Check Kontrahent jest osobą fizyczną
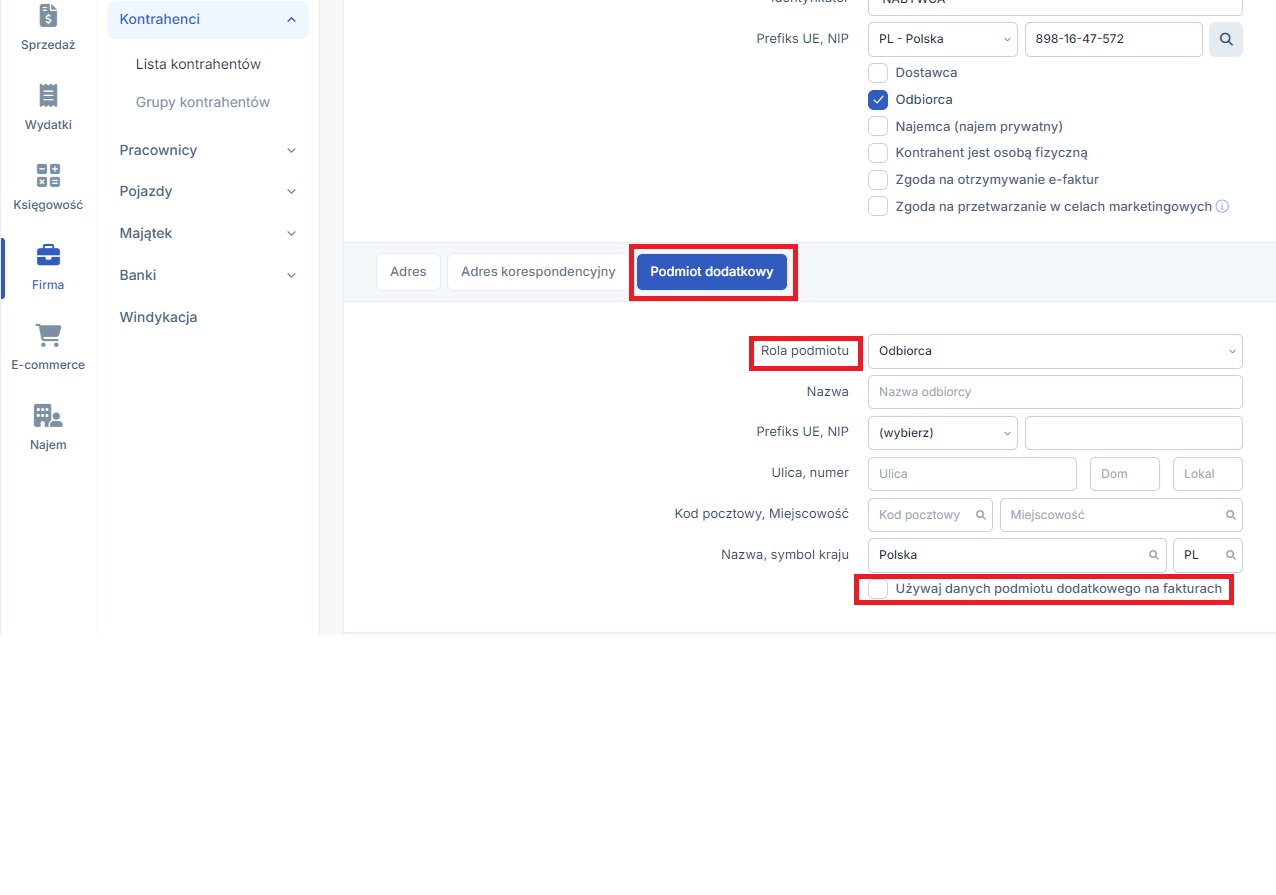The height and width of the screenshot is (895, 1276). 878,153
